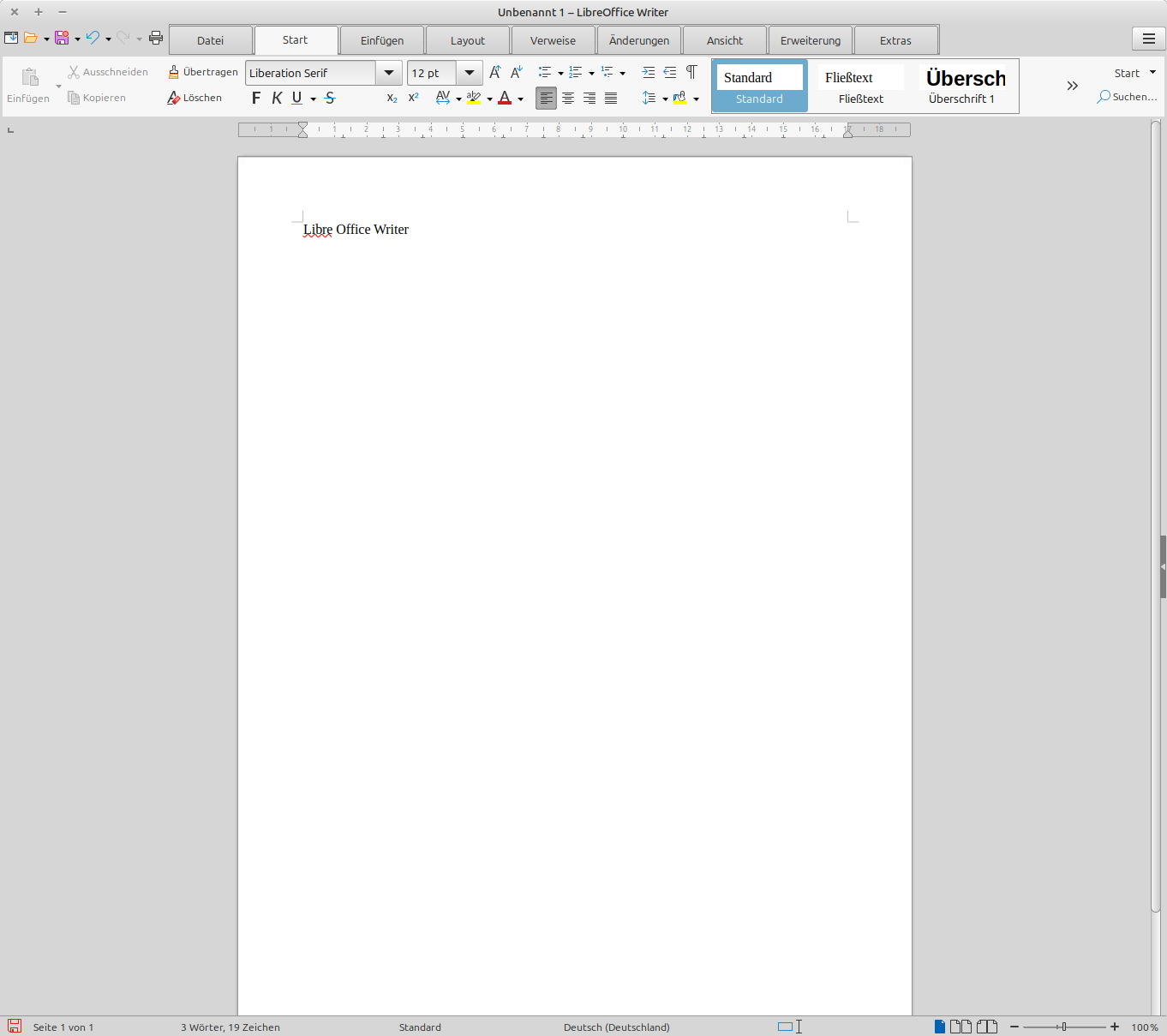1167x1036 pixels.
Task: Select multi-page view in status bar
Action: [x=961, y=1027]
